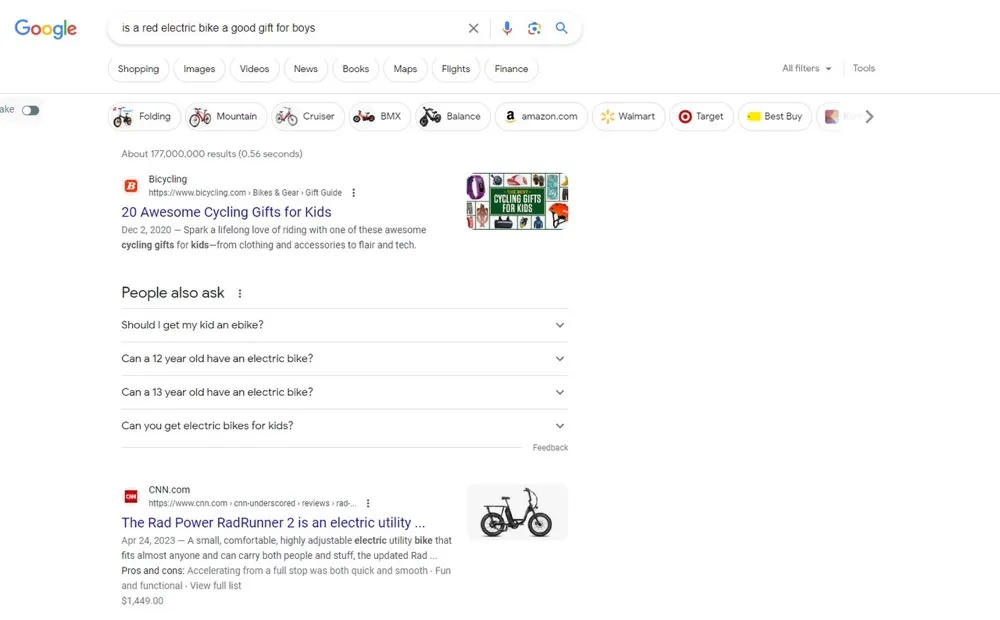Switch to the News tab
This screenshot has height=620, width=1000.
[x=305, y=69]
